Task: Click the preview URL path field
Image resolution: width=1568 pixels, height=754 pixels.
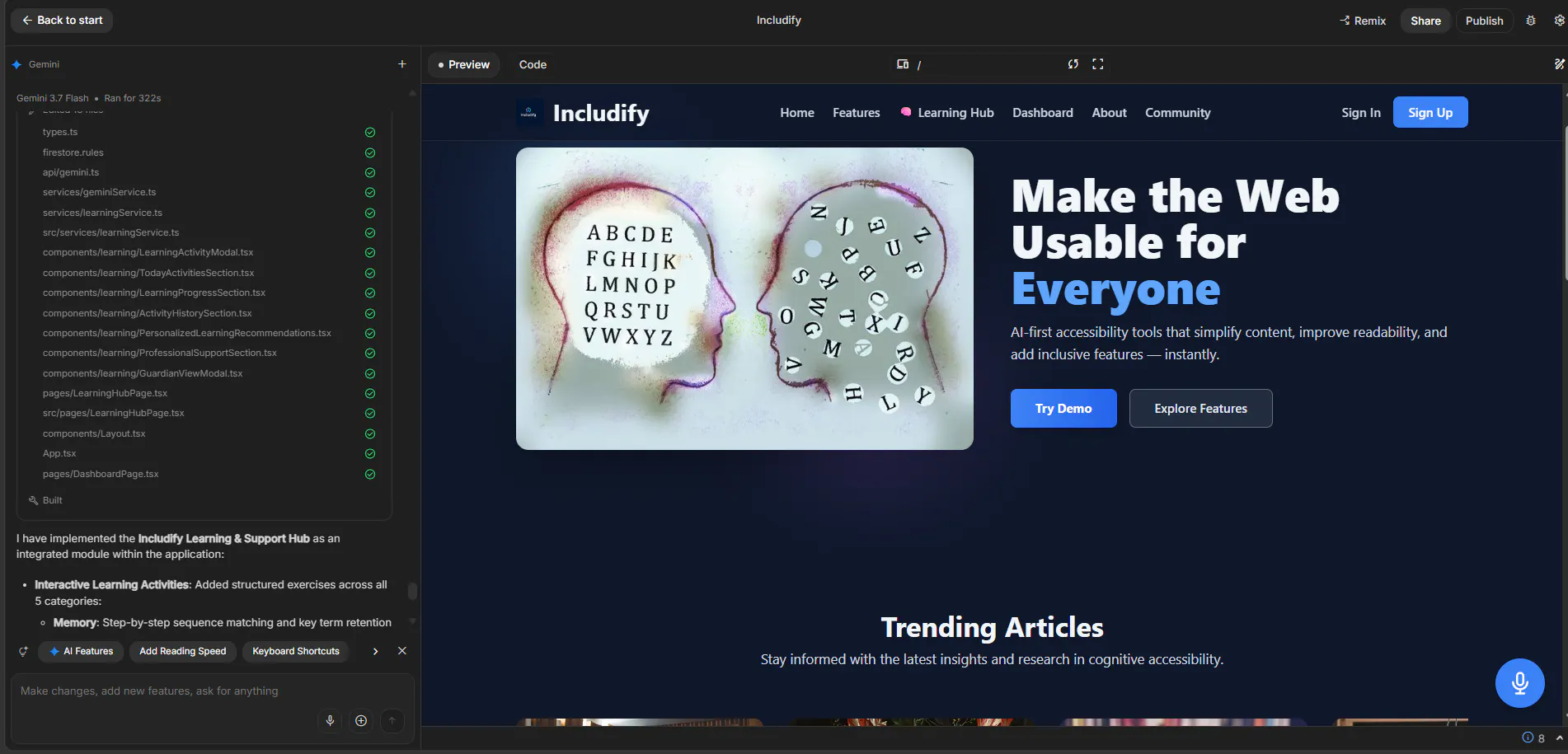Action: pyautogui.click(x=989, y=64)
